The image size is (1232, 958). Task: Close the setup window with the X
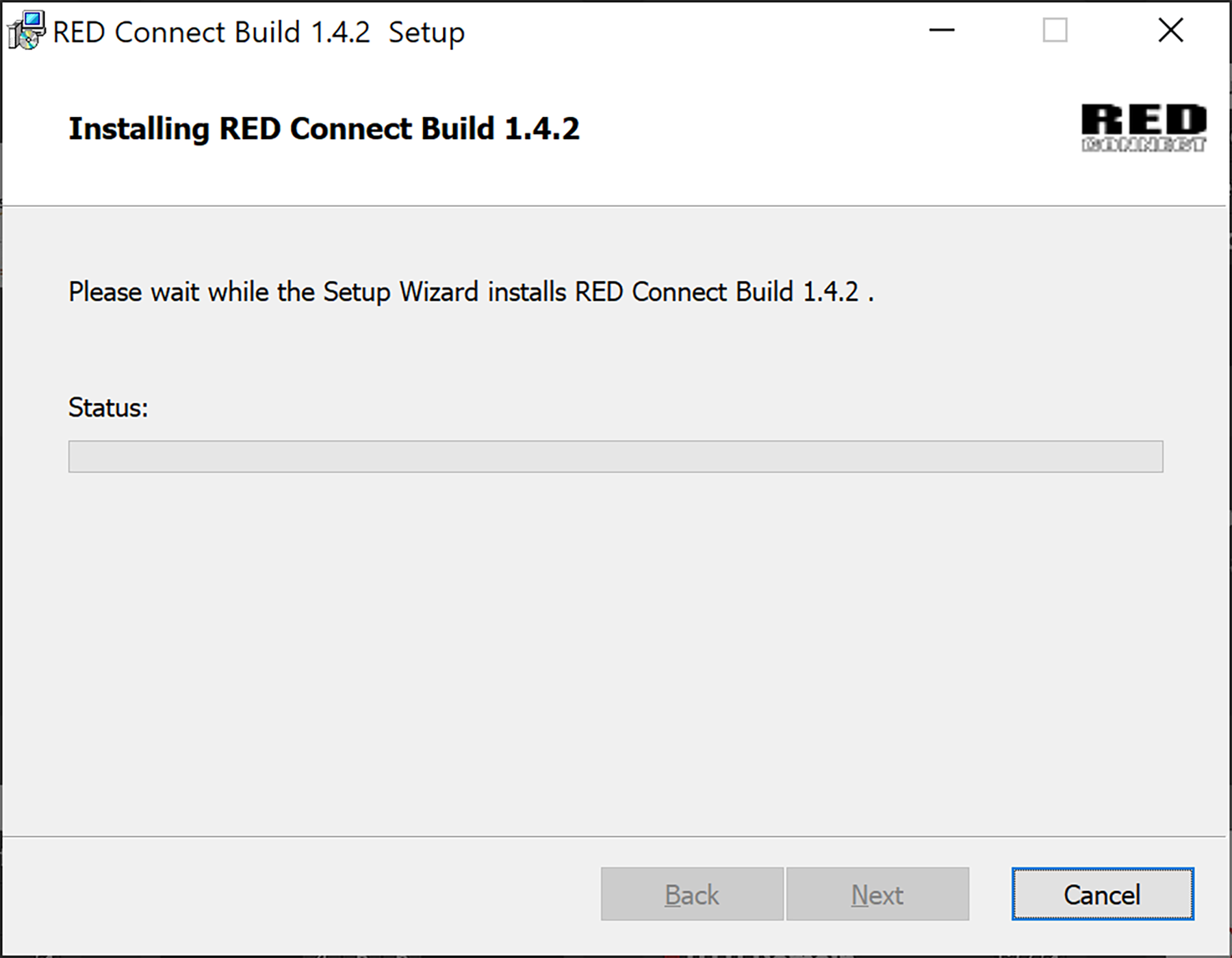coord(1170,30)
